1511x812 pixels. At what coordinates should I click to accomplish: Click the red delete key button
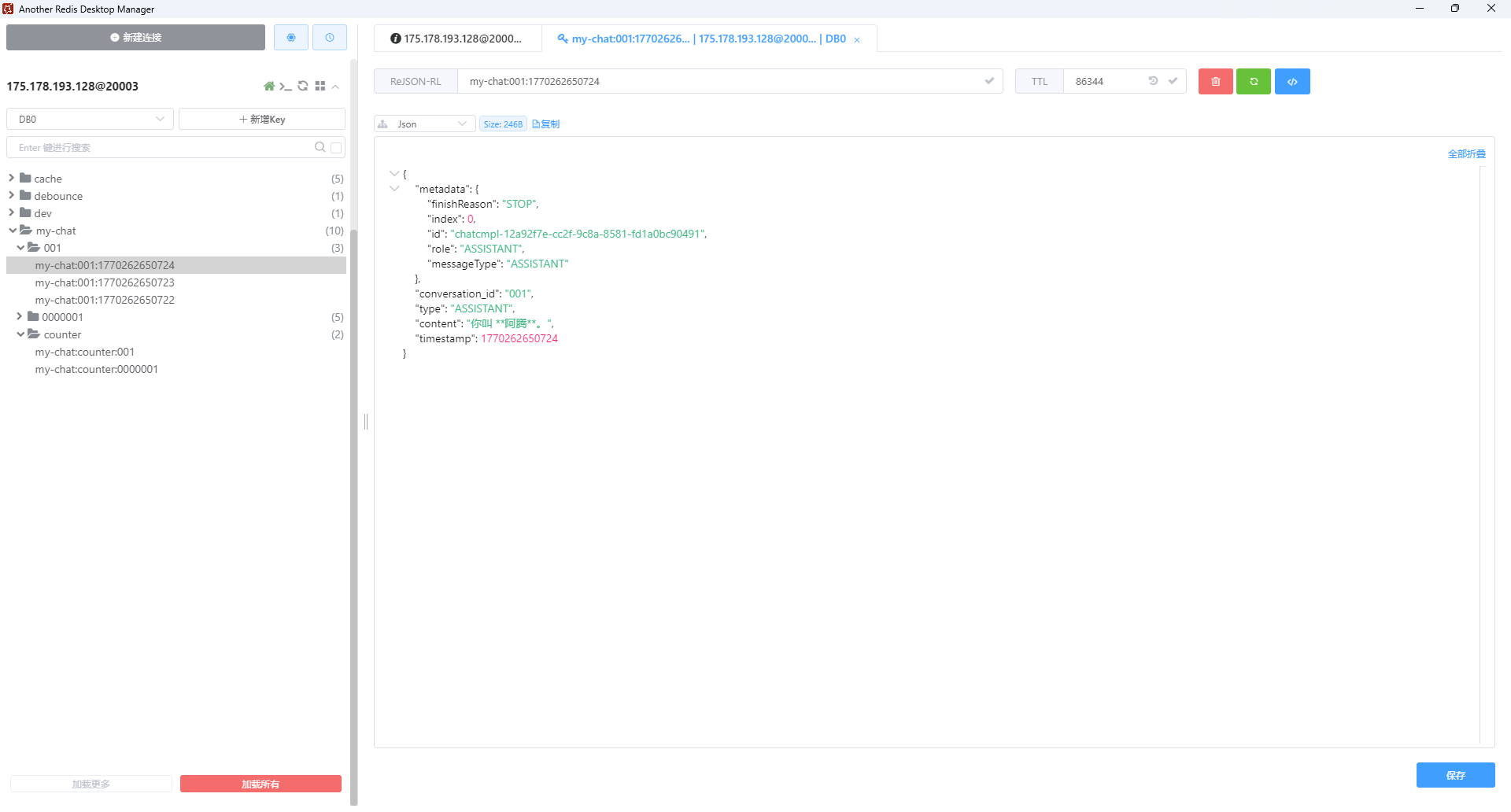tap(1215, 82)
